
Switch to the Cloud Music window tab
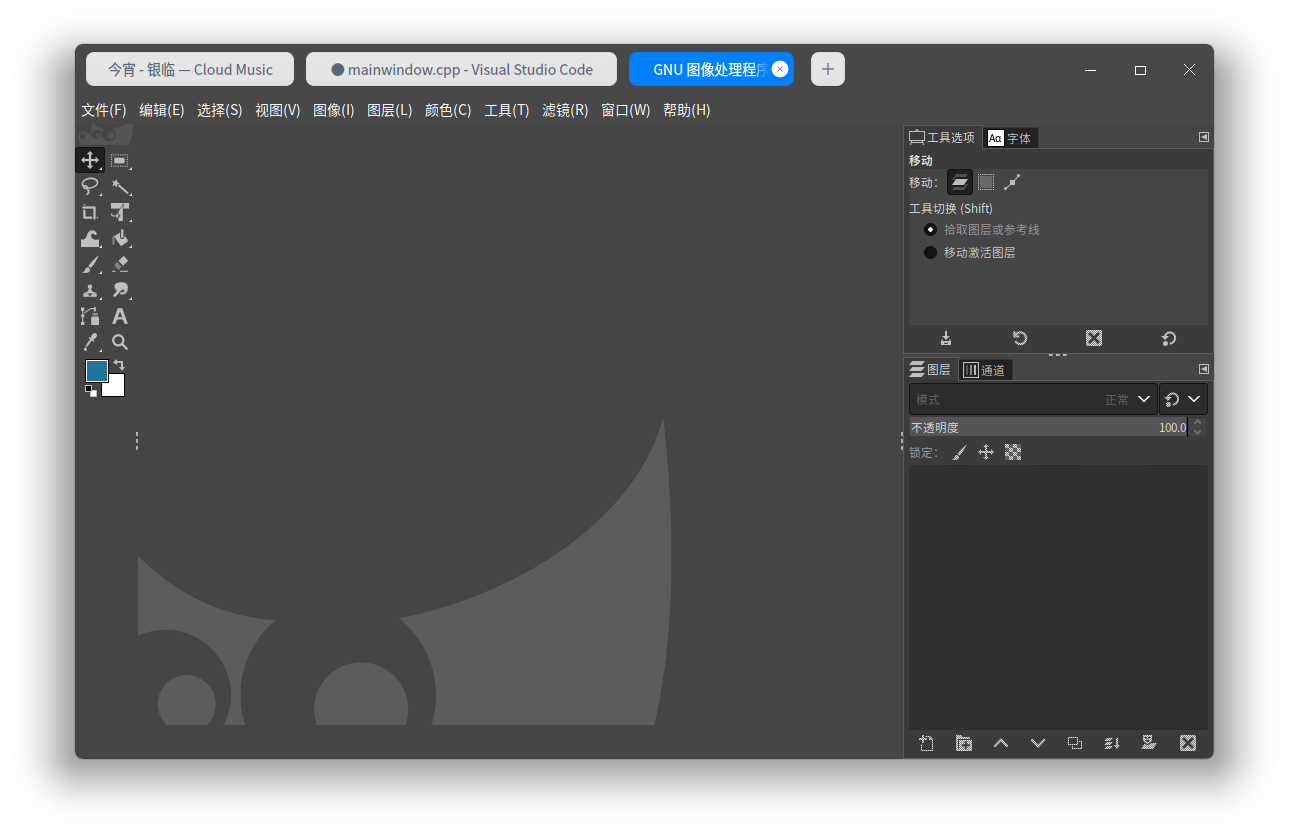(190, 69)
